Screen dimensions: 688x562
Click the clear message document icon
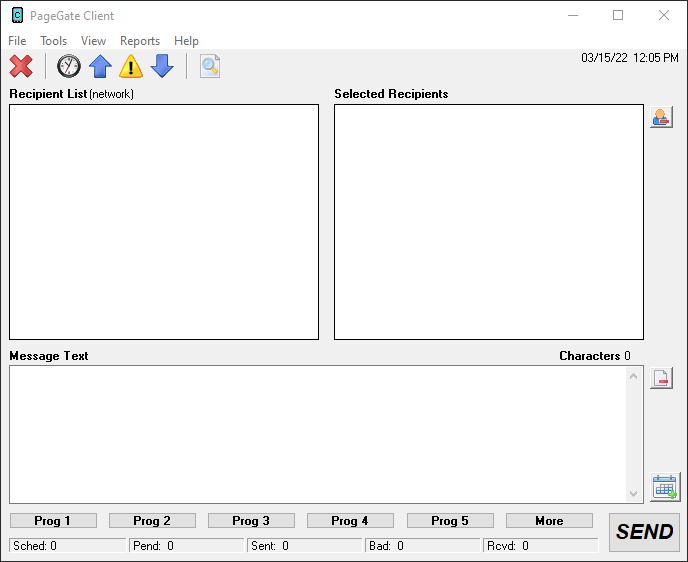(x=661, y=378)
